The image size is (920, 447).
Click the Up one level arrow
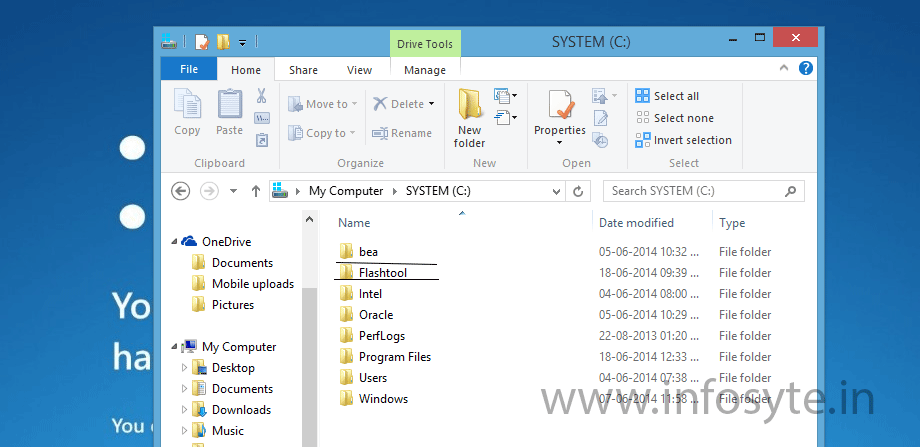pos(256,191)
